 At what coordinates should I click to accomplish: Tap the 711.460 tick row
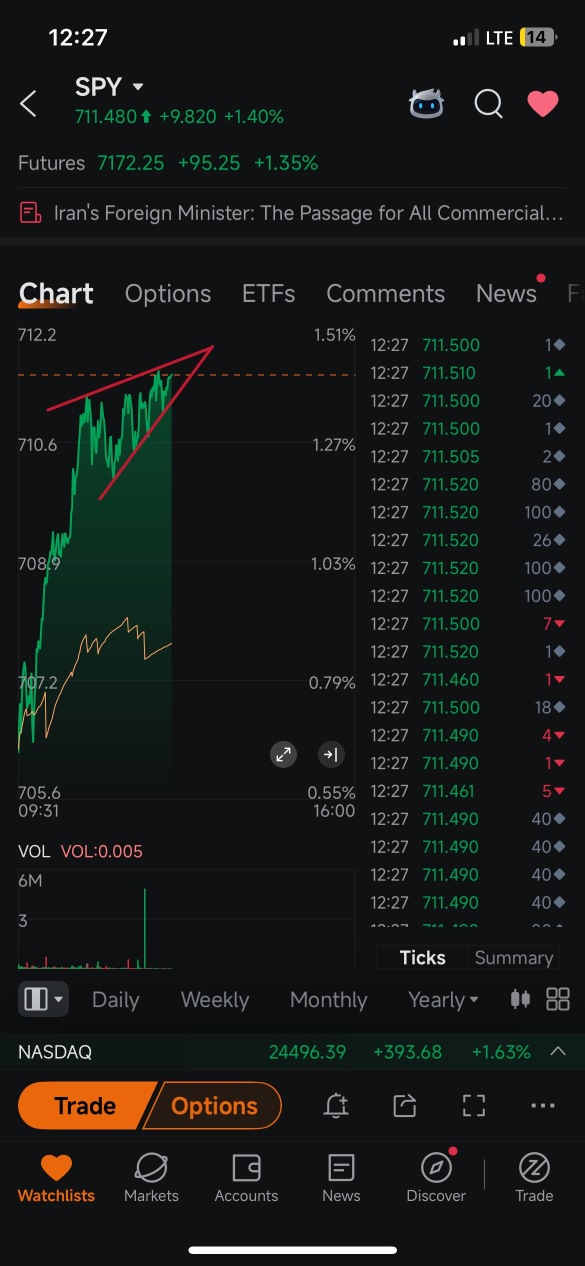pos(468,680)
